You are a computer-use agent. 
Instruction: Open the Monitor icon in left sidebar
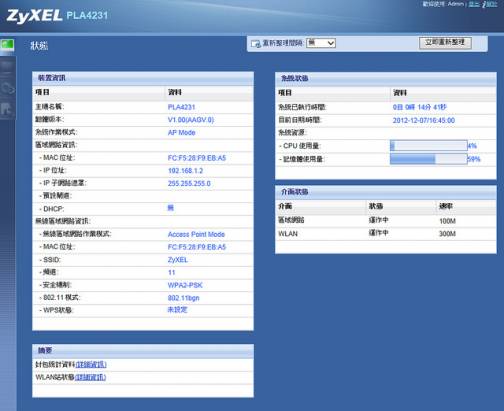7,67
